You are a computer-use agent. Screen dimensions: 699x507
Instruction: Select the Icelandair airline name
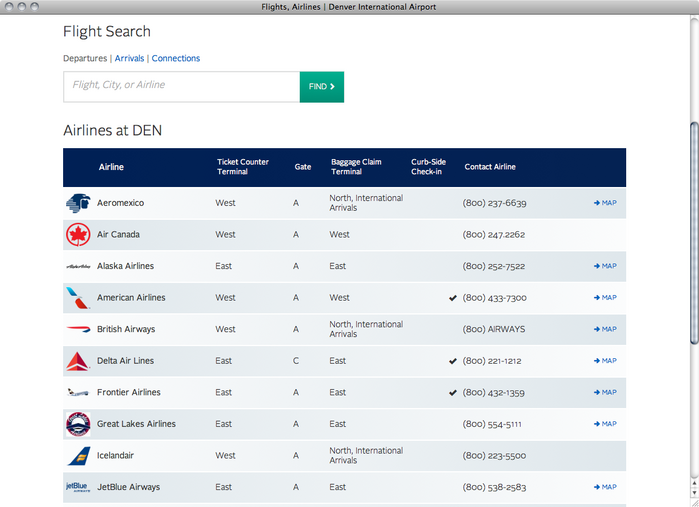[115, 456]
